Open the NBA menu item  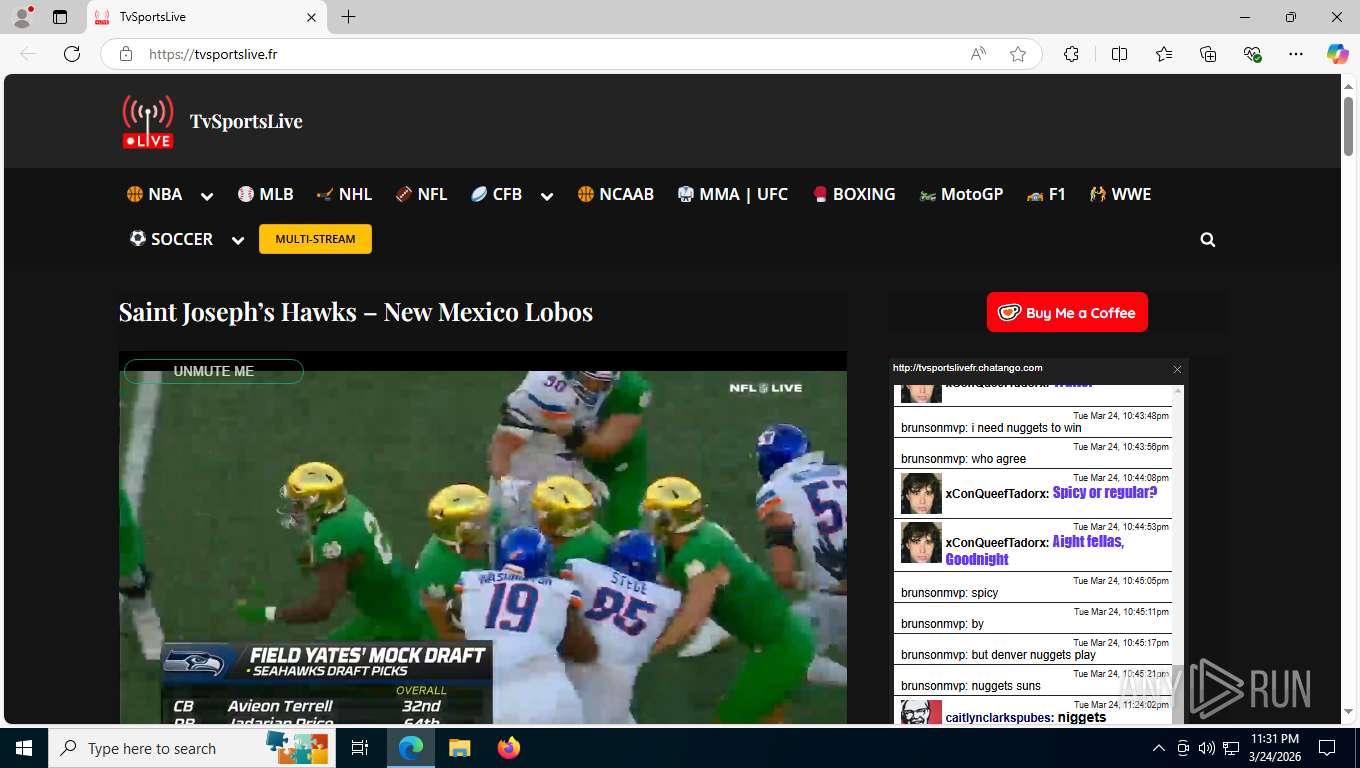click(x=154, y=194)
